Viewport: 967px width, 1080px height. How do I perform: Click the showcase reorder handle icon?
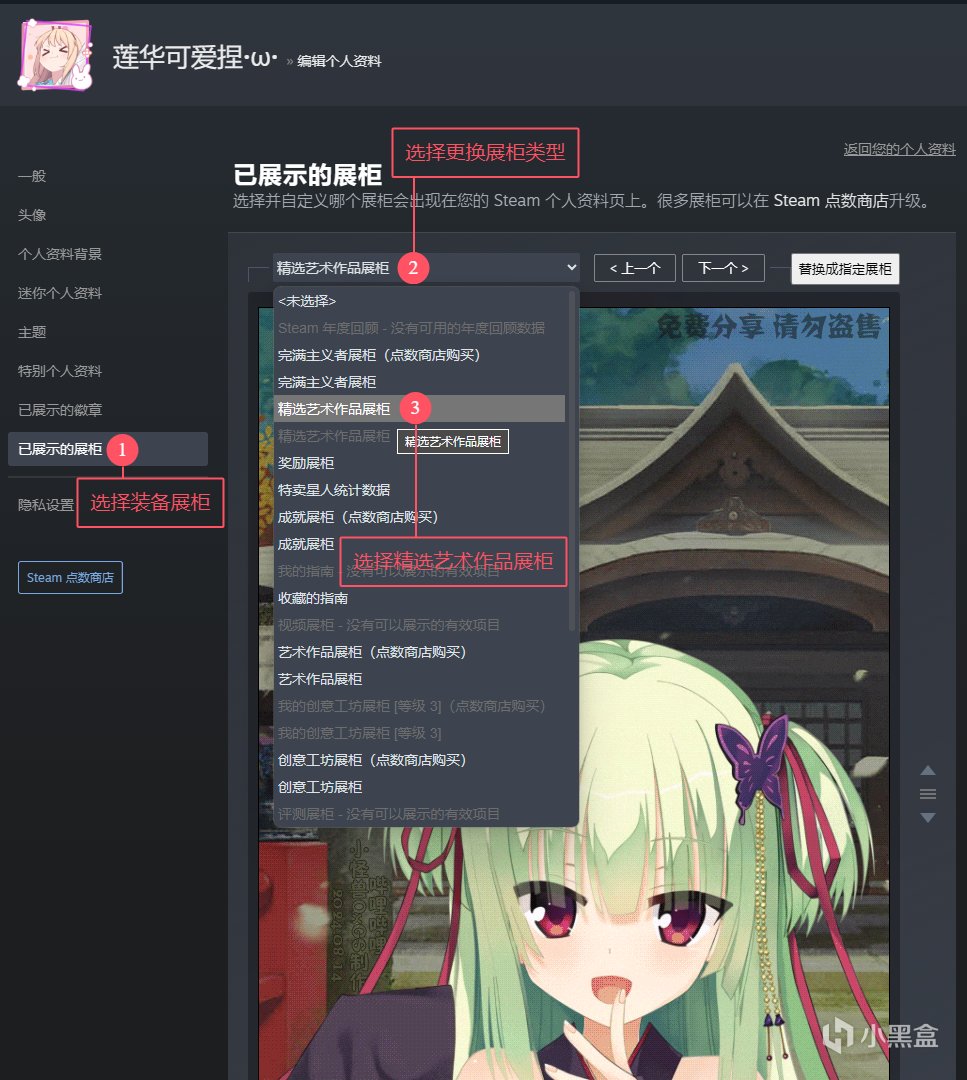coord(928,794)
